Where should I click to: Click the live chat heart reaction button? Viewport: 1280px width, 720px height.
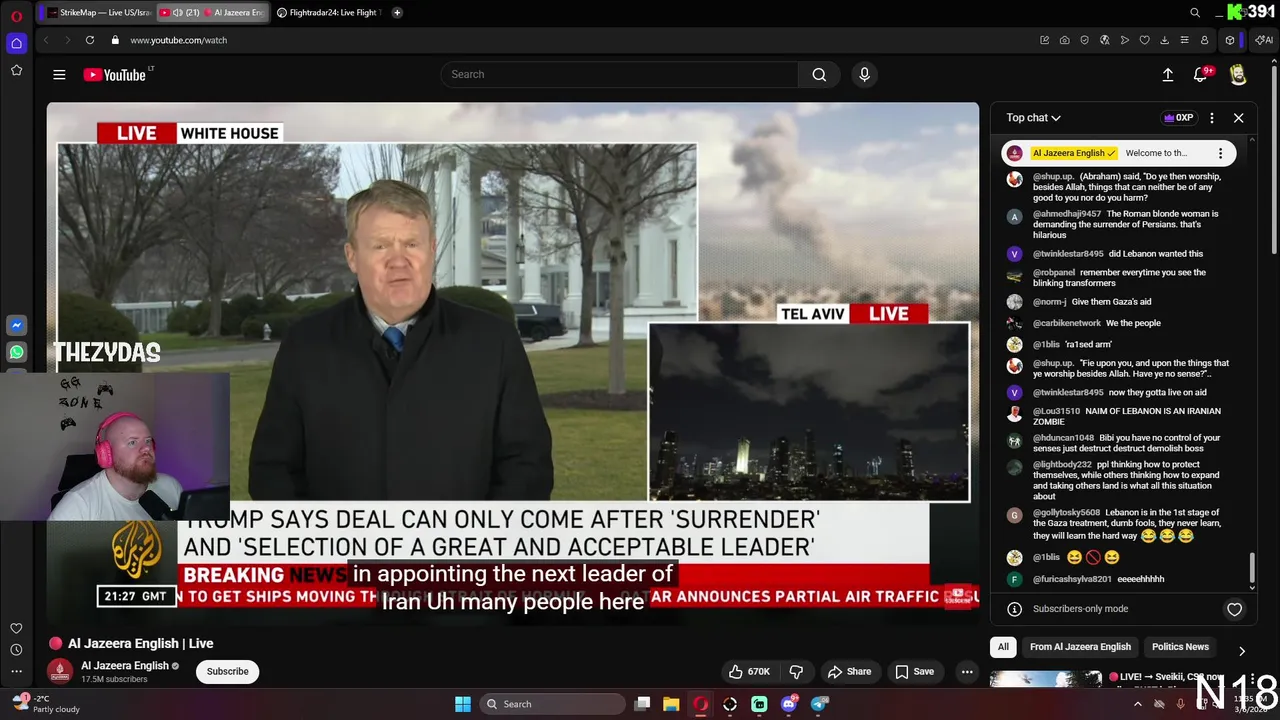pyautogui.click(x=1234, y=609)
